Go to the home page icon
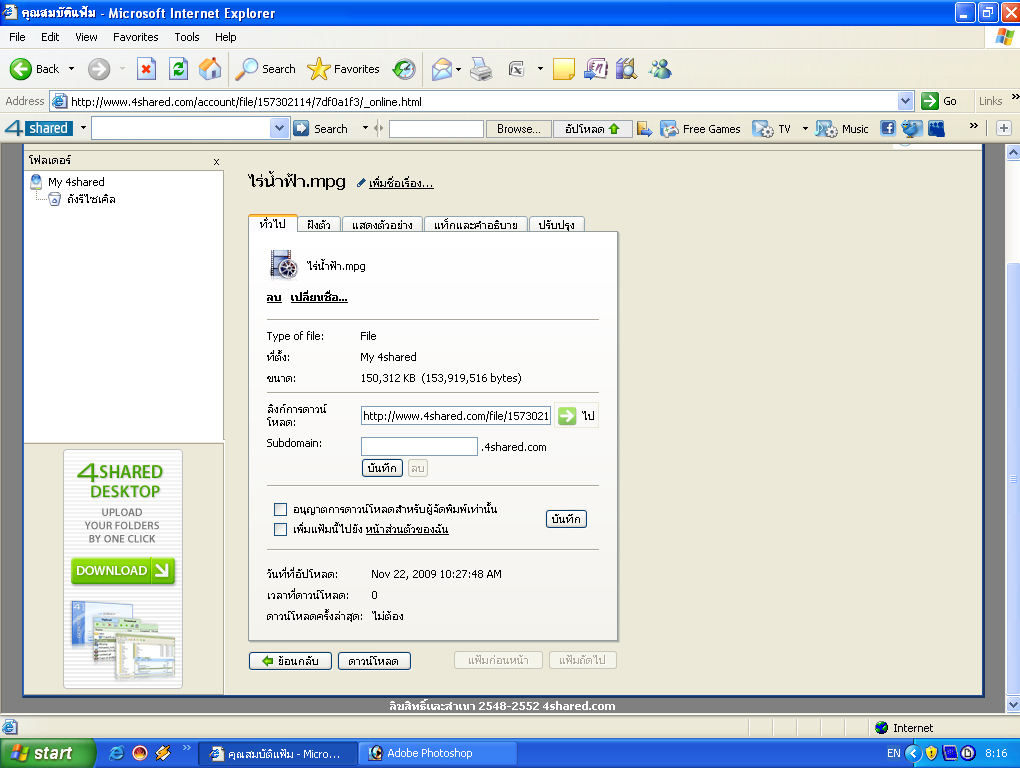 click(x=209, y=68)
